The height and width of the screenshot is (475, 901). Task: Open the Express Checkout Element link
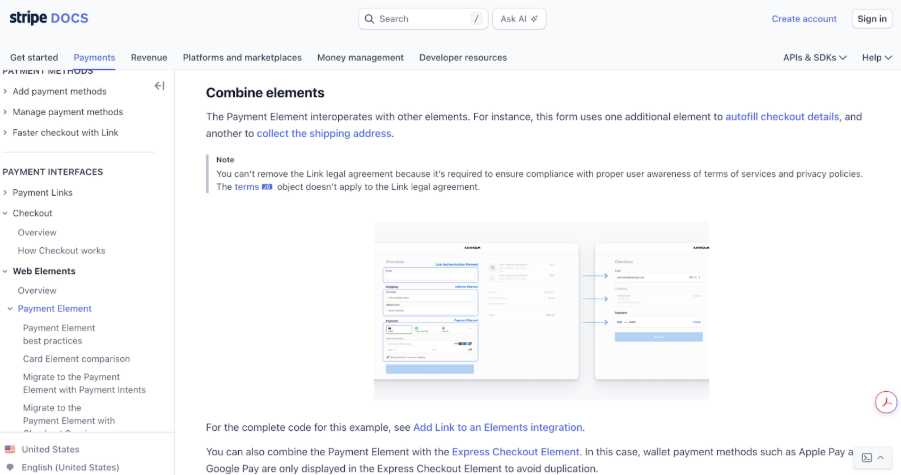coord(516,453)
